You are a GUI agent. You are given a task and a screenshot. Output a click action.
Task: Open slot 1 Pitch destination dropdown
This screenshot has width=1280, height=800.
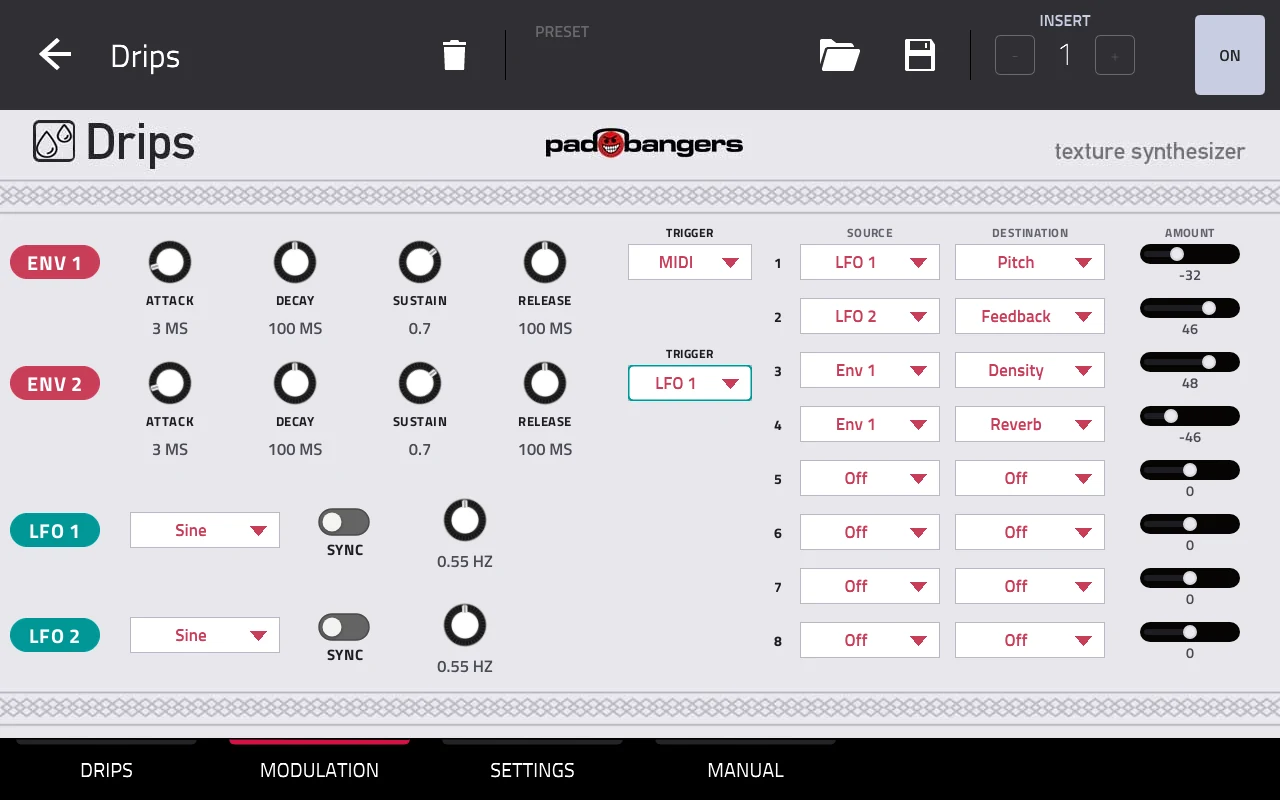point(1030,262)
